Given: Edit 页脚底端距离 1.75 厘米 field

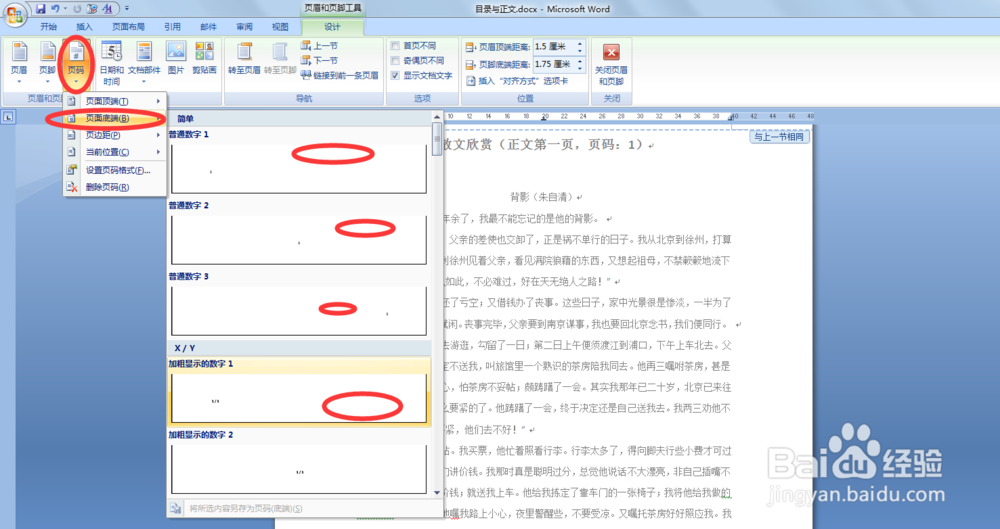Looking at the screenshot, I should click(554, 64).
